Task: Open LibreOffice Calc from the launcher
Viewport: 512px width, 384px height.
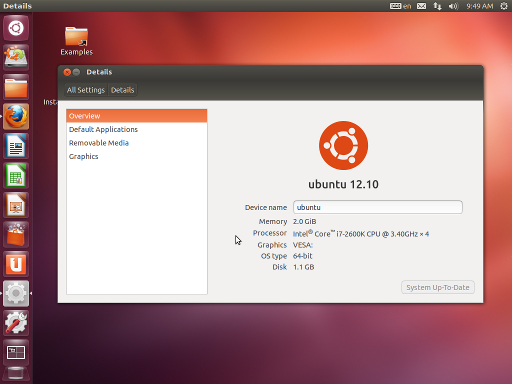Action: click(16, 175)
